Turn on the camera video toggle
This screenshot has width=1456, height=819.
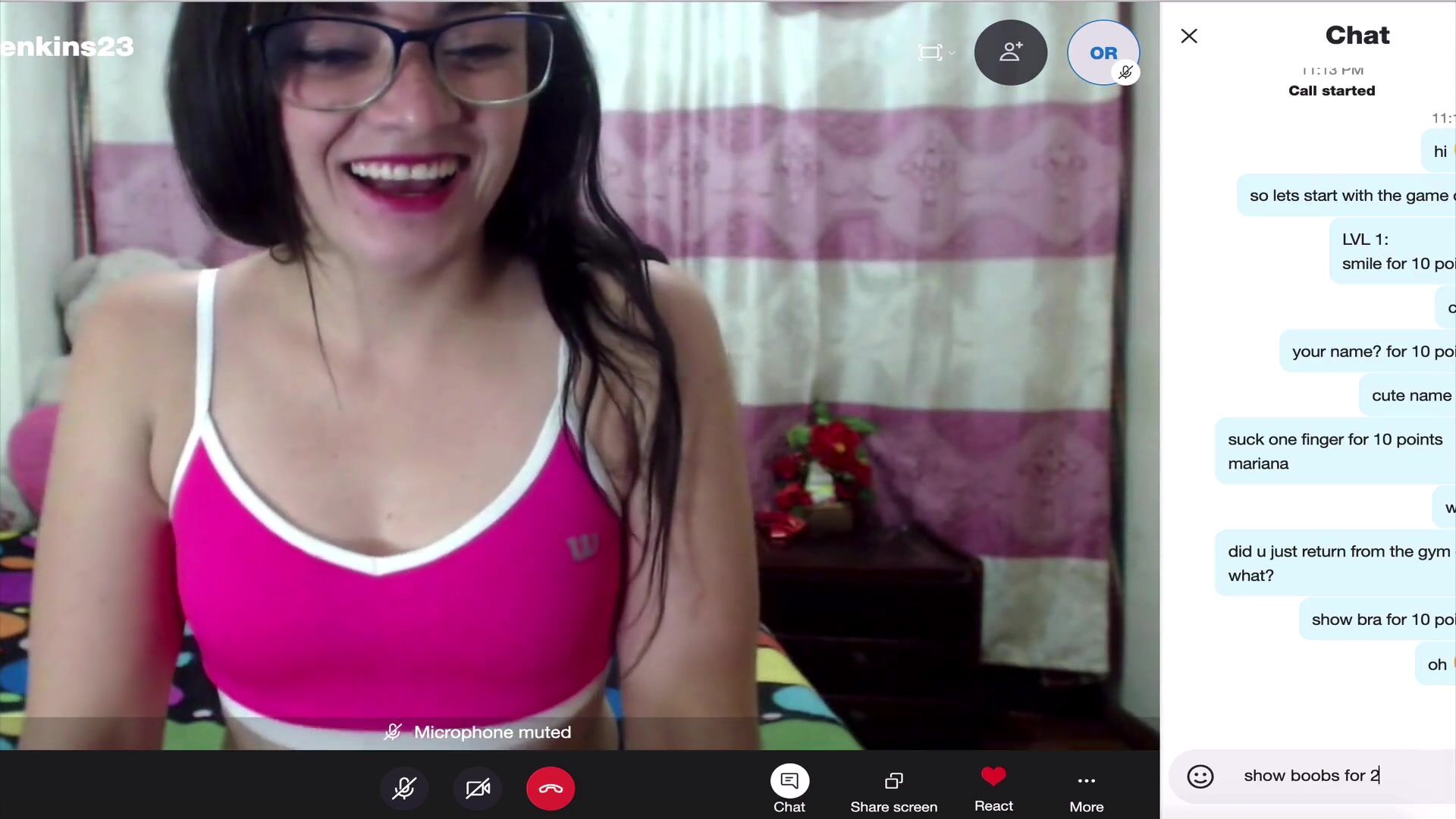(478, 789)
